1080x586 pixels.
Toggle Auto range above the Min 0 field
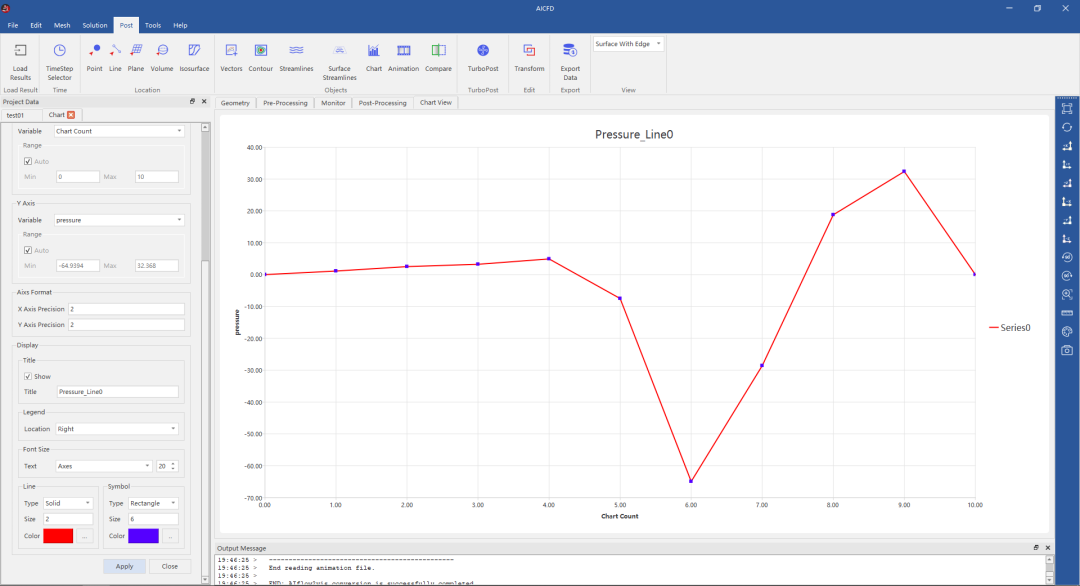[28, 161]
